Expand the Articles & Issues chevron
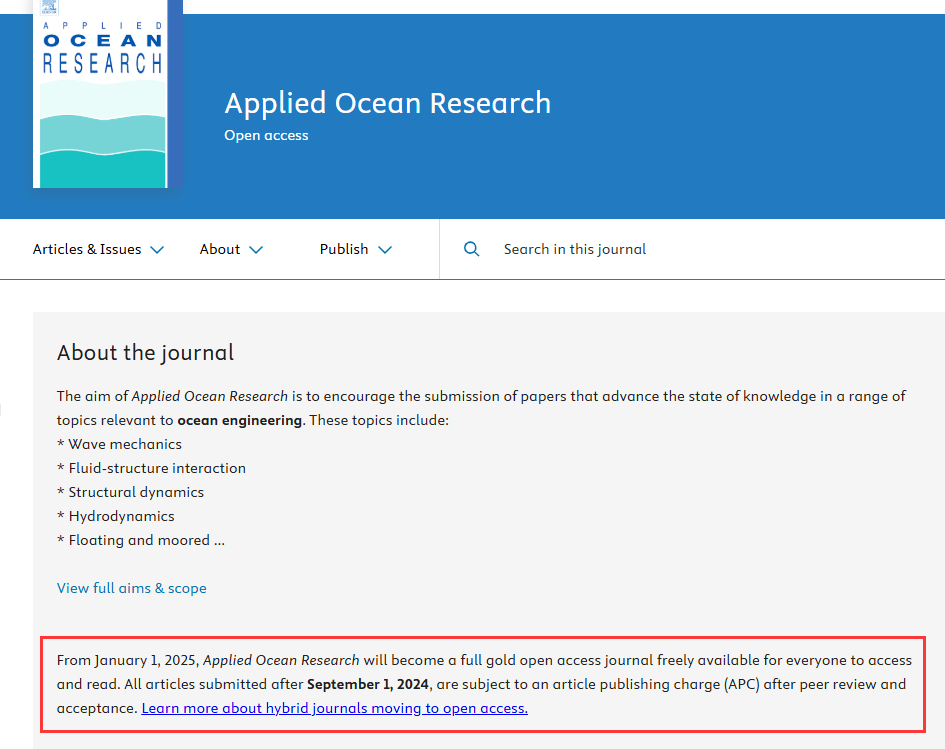945x749 pixels. pos(157,249)
